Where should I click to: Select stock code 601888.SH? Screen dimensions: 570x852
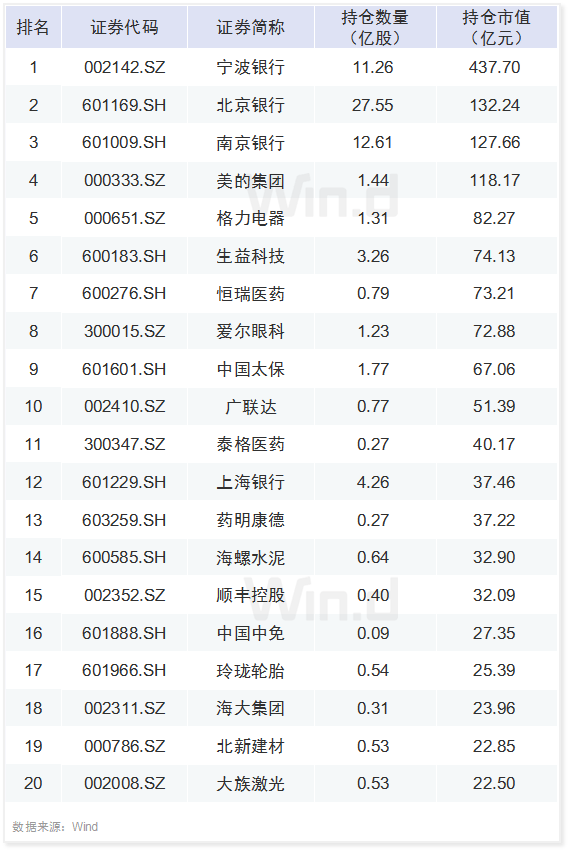(x=124, y=634)
